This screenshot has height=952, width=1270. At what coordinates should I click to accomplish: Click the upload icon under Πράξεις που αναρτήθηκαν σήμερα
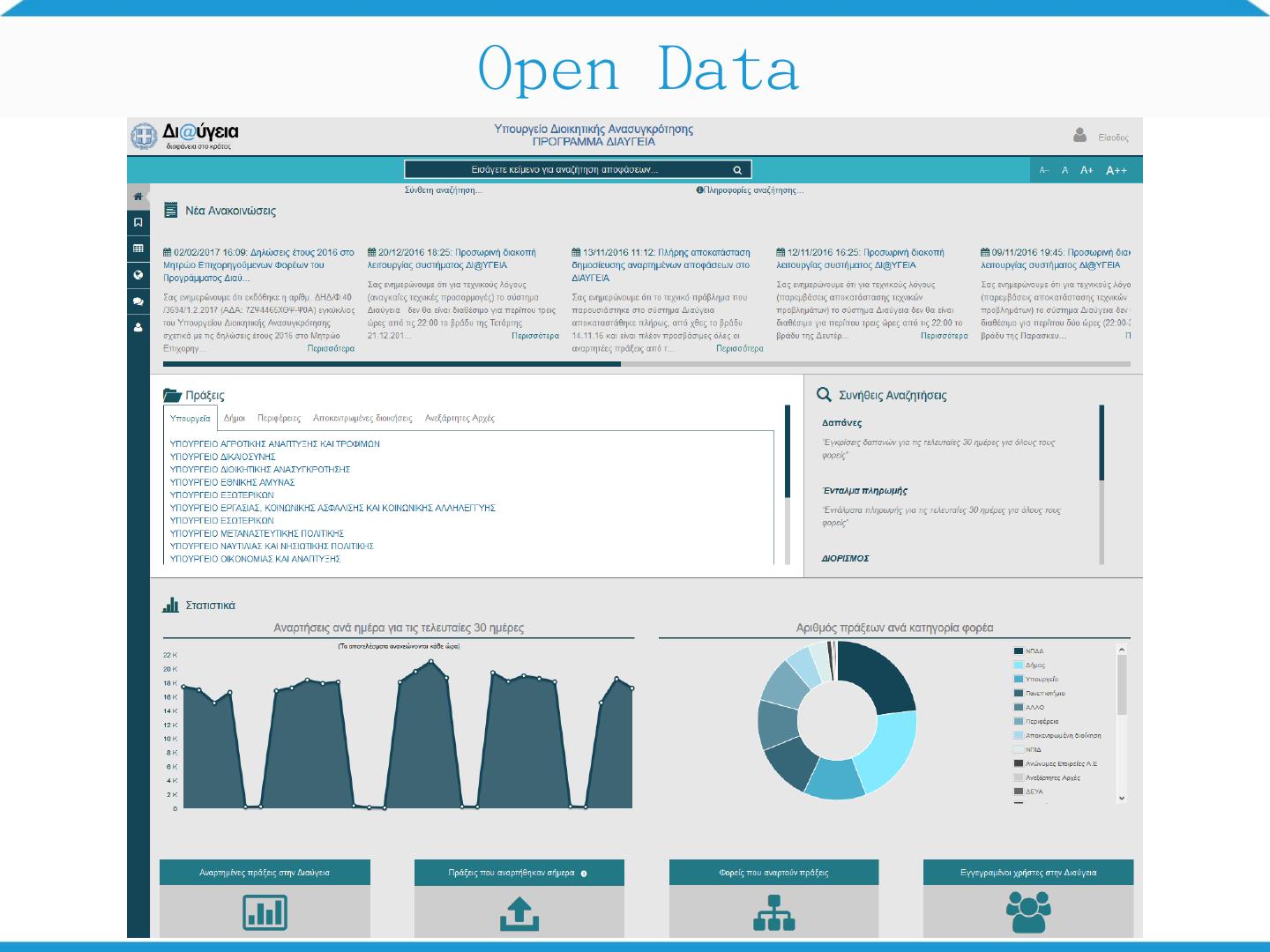[519, 913]
